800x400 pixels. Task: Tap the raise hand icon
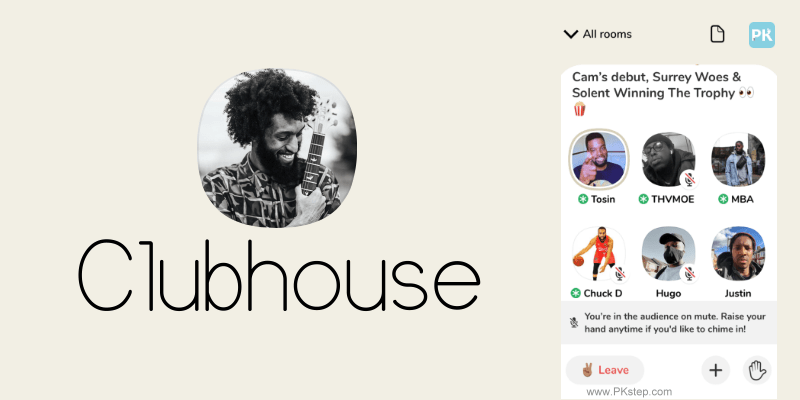(x=757, y=370)
